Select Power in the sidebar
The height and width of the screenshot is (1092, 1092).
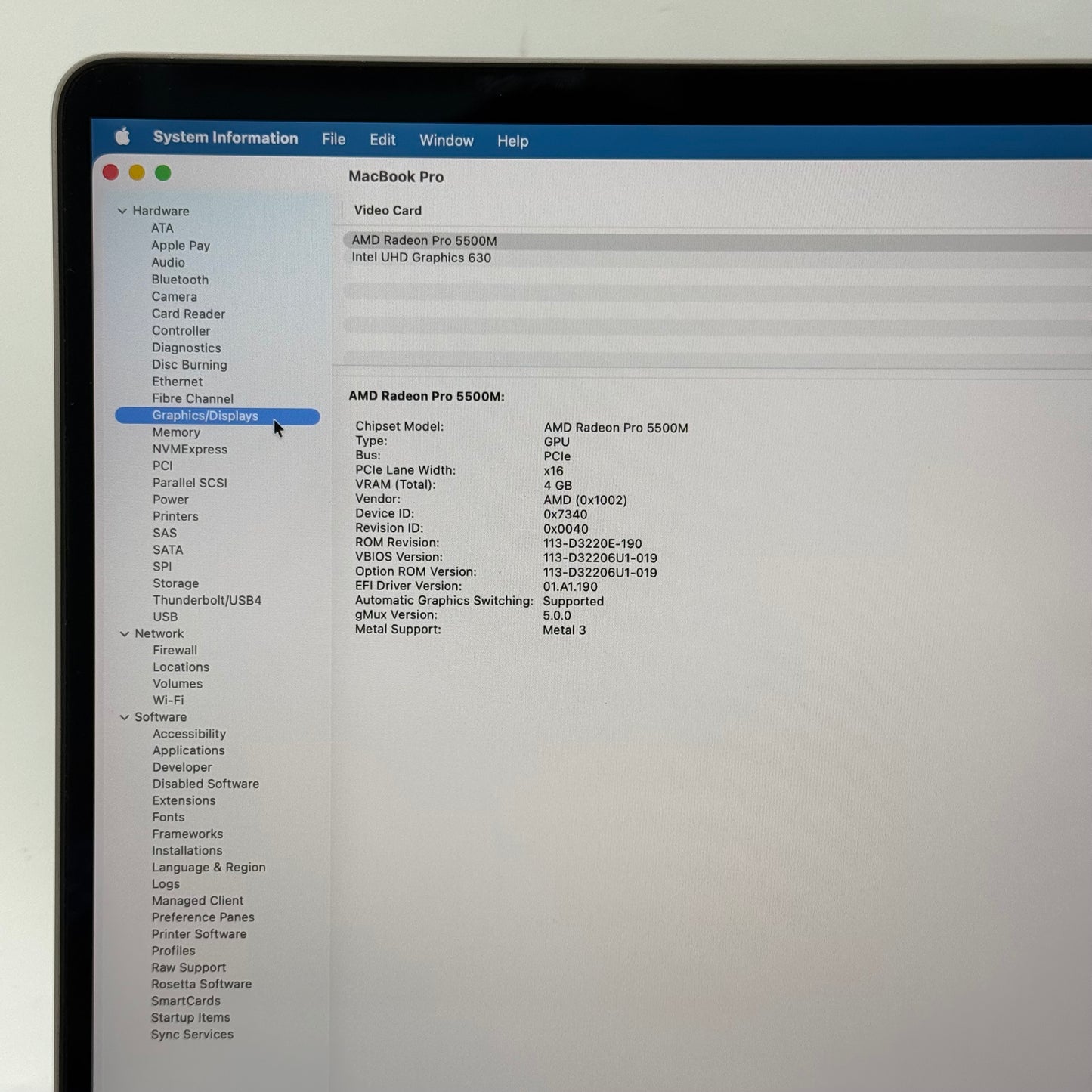tap(171, 500)
